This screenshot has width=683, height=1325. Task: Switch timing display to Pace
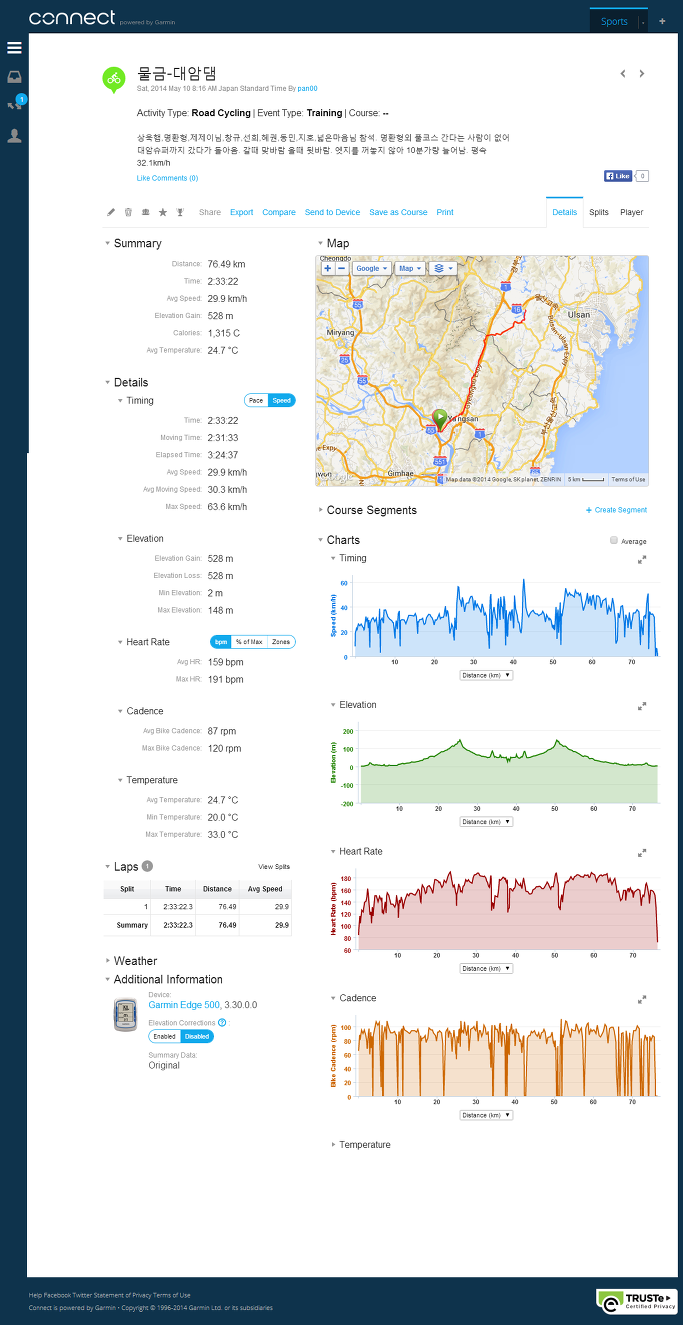click(x=256, y=400)
